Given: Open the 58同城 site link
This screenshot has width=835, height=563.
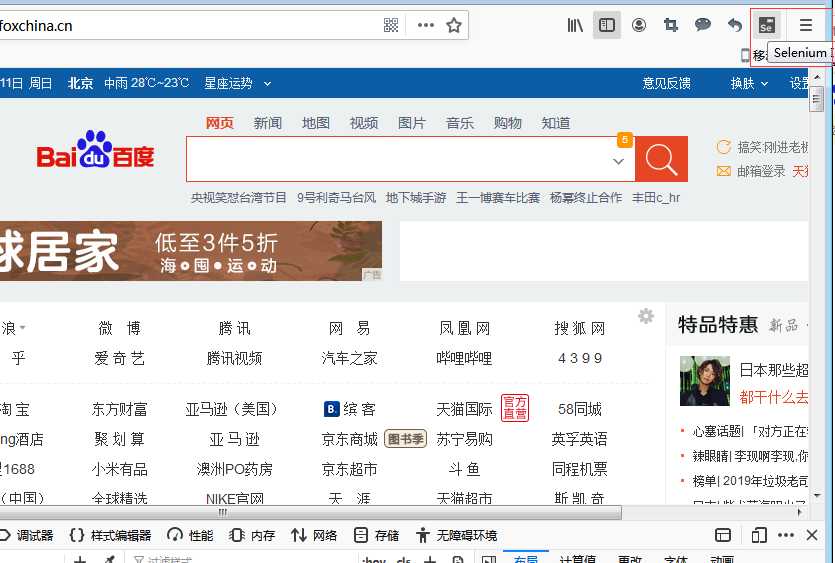Looking at the screenshot, I should [579, 409].
